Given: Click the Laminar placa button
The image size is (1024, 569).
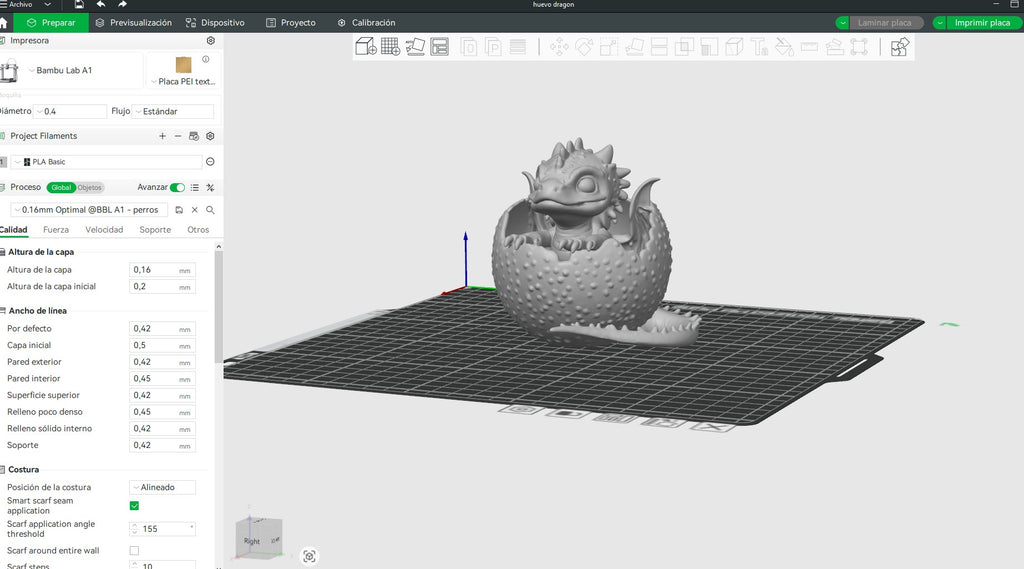Looking at the screenshot, I should click(886, 23).
